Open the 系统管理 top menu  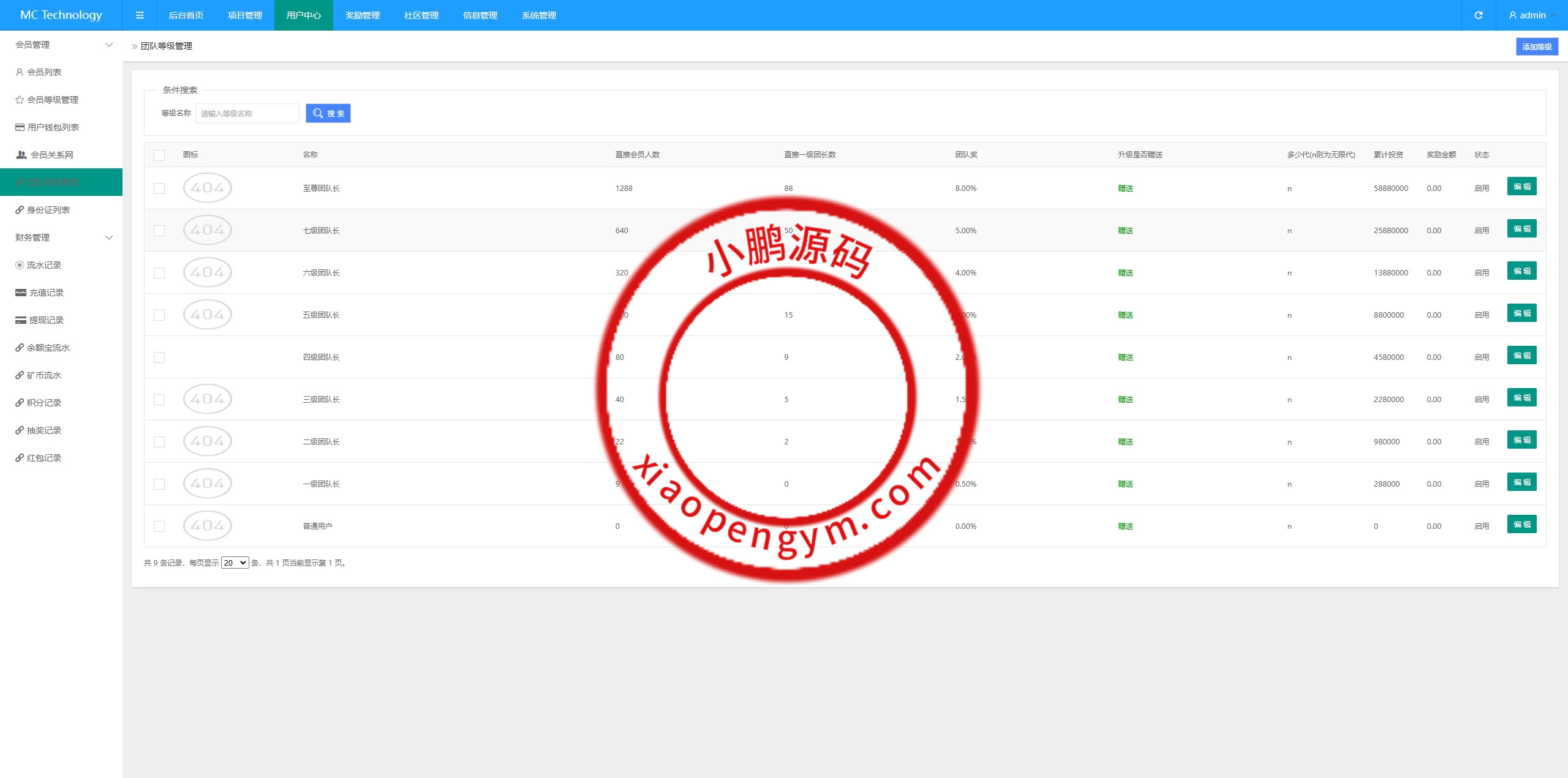click(539, 15)
